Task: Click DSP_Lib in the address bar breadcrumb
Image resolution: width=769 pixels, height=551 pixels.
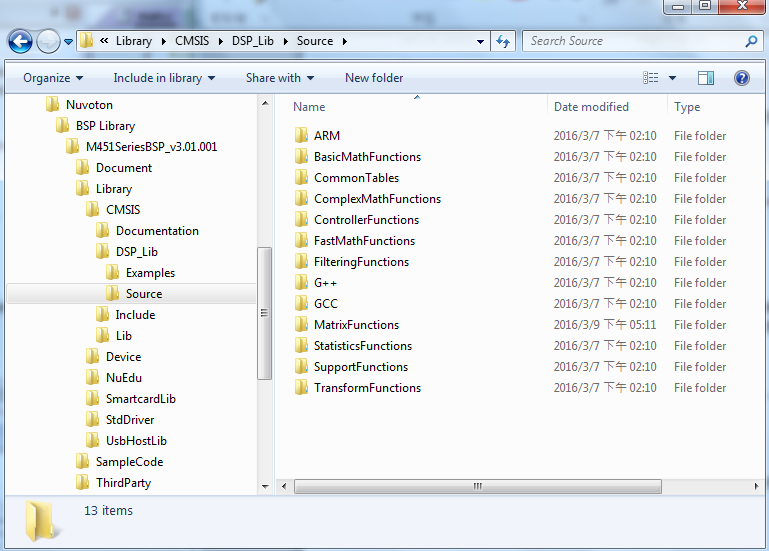Action: [x=253, y=41]
